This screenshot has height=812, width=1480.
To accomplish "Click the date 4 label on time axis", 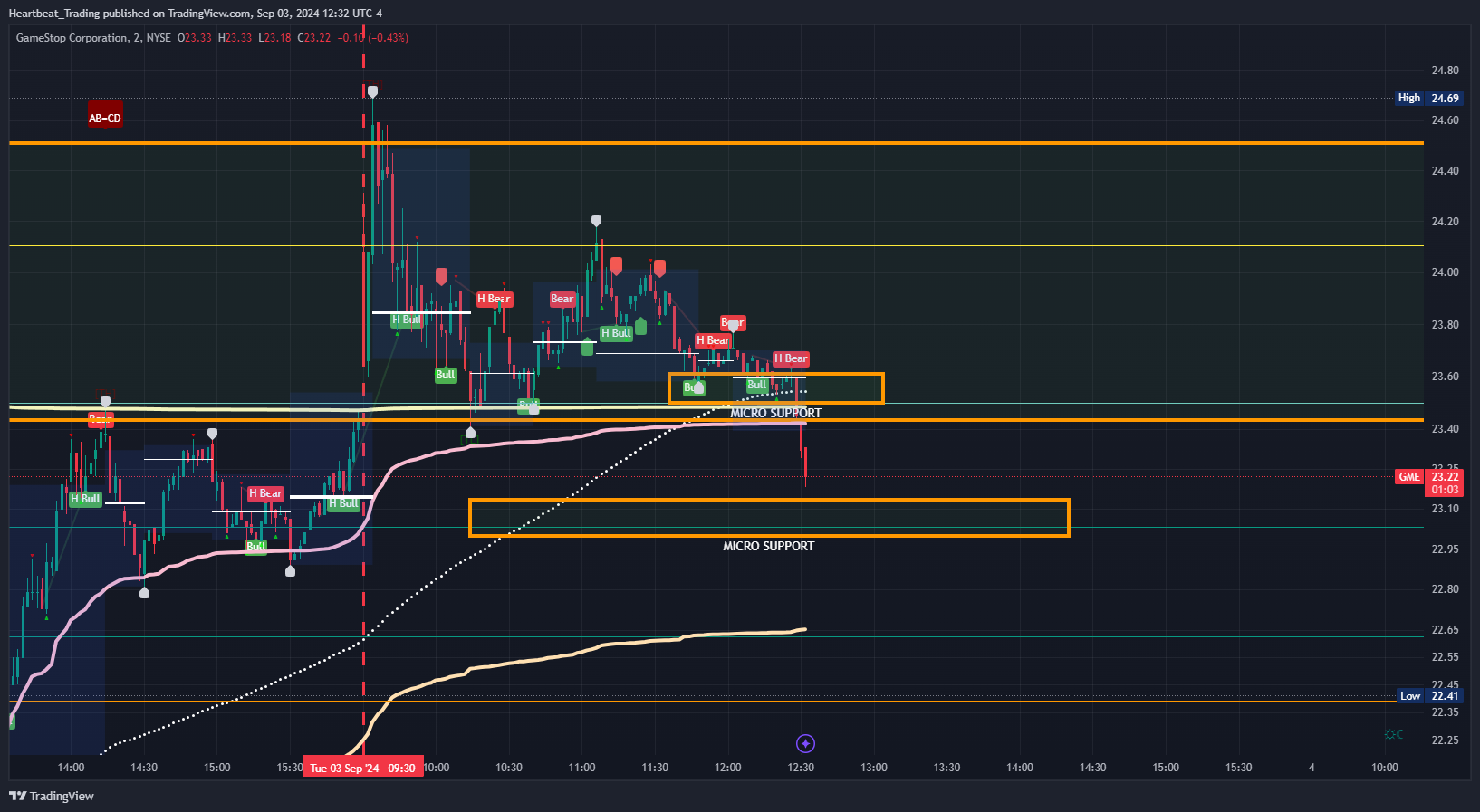I will [x=1312, y=768].
